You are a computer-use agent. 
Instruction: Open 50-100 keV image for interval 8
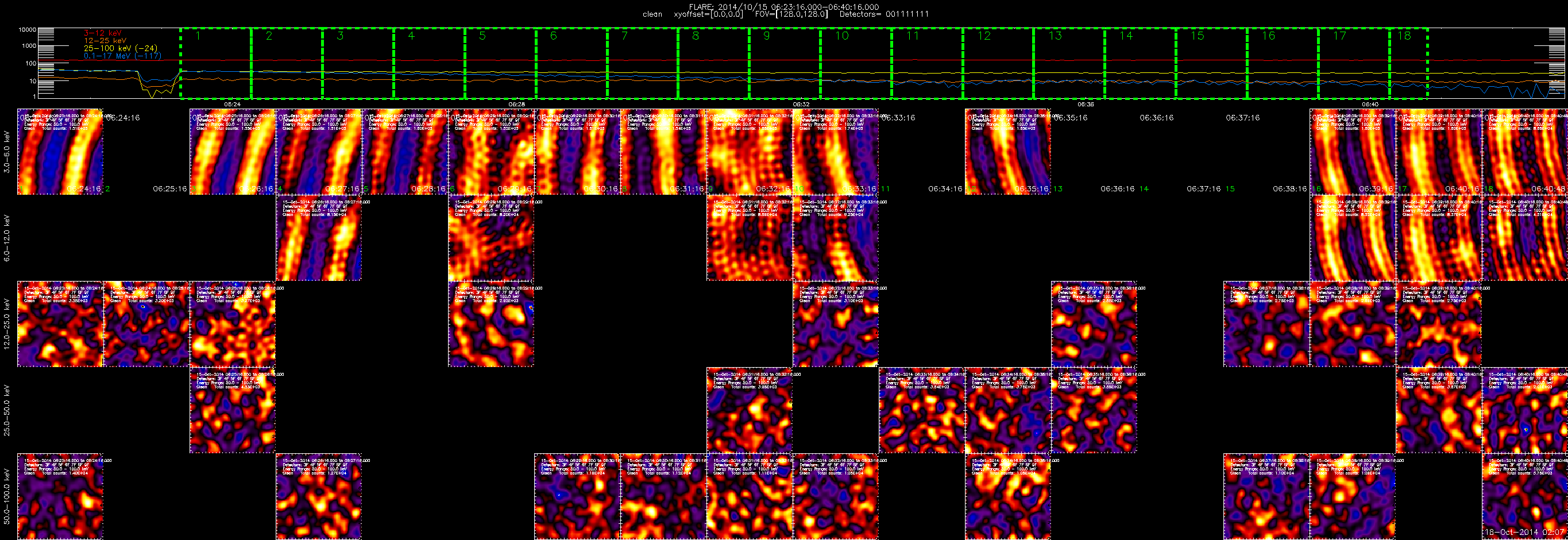tap(663, 496)
